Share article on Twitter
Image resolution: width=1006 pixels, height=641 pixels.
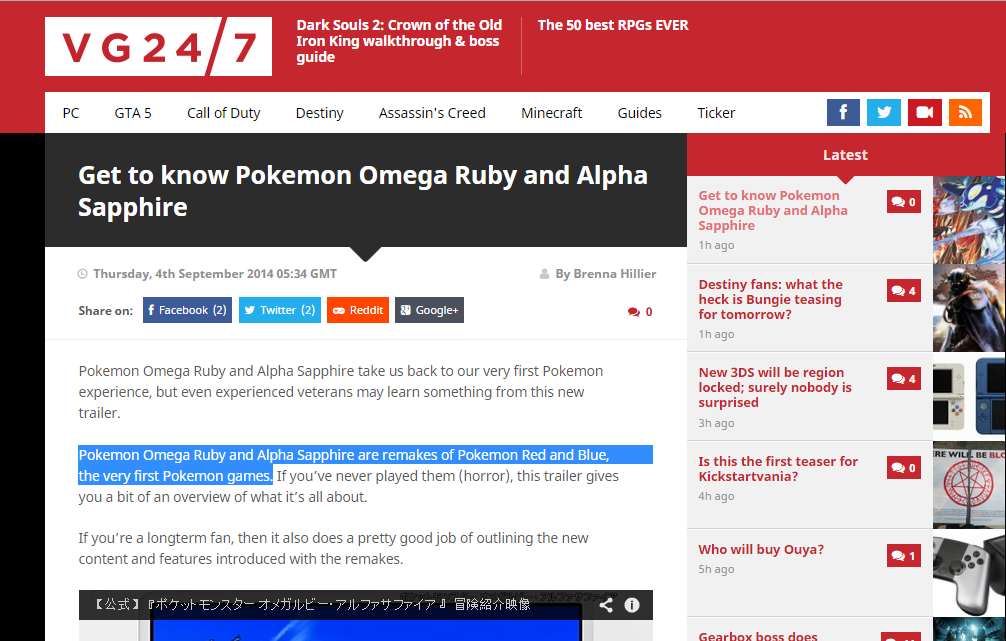point(280,310)
